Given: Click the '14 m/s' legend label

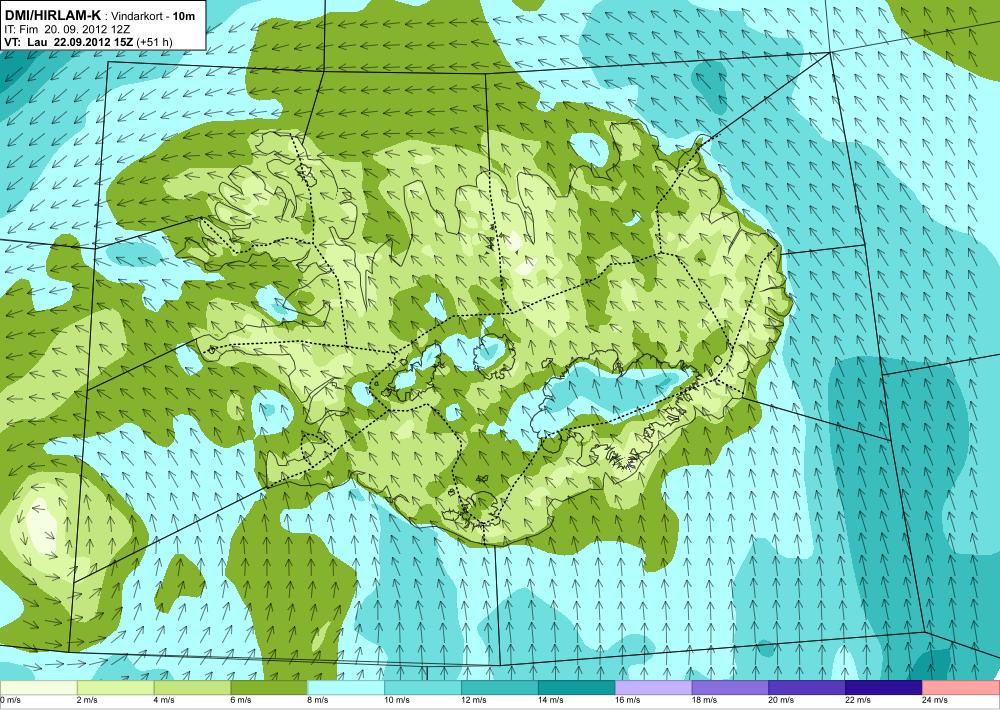Looking at the screenshot, I should pos(550,700).
